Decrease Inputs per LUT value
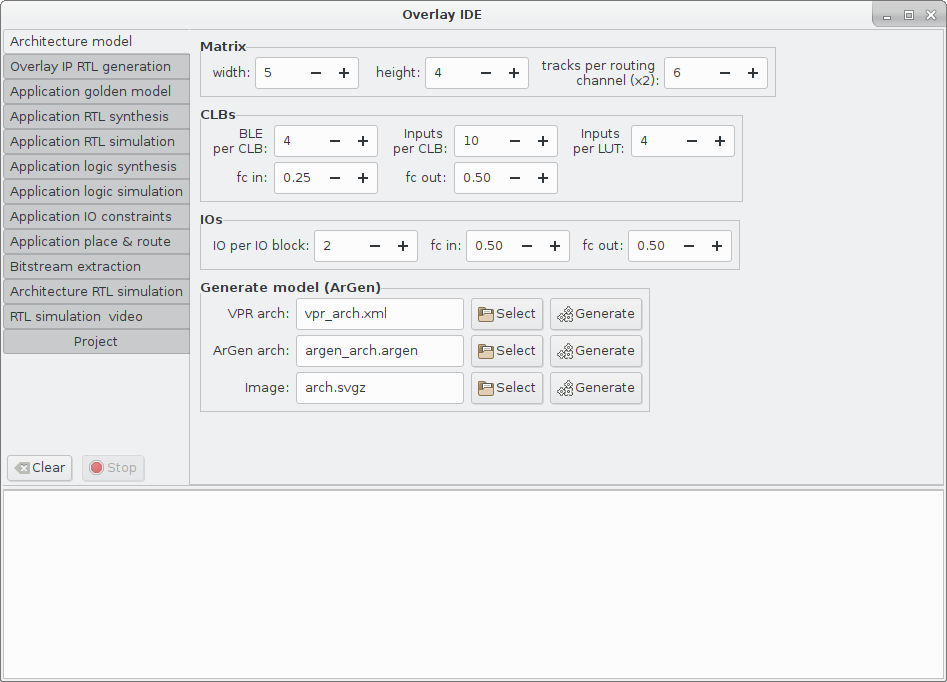 point(692,141)
